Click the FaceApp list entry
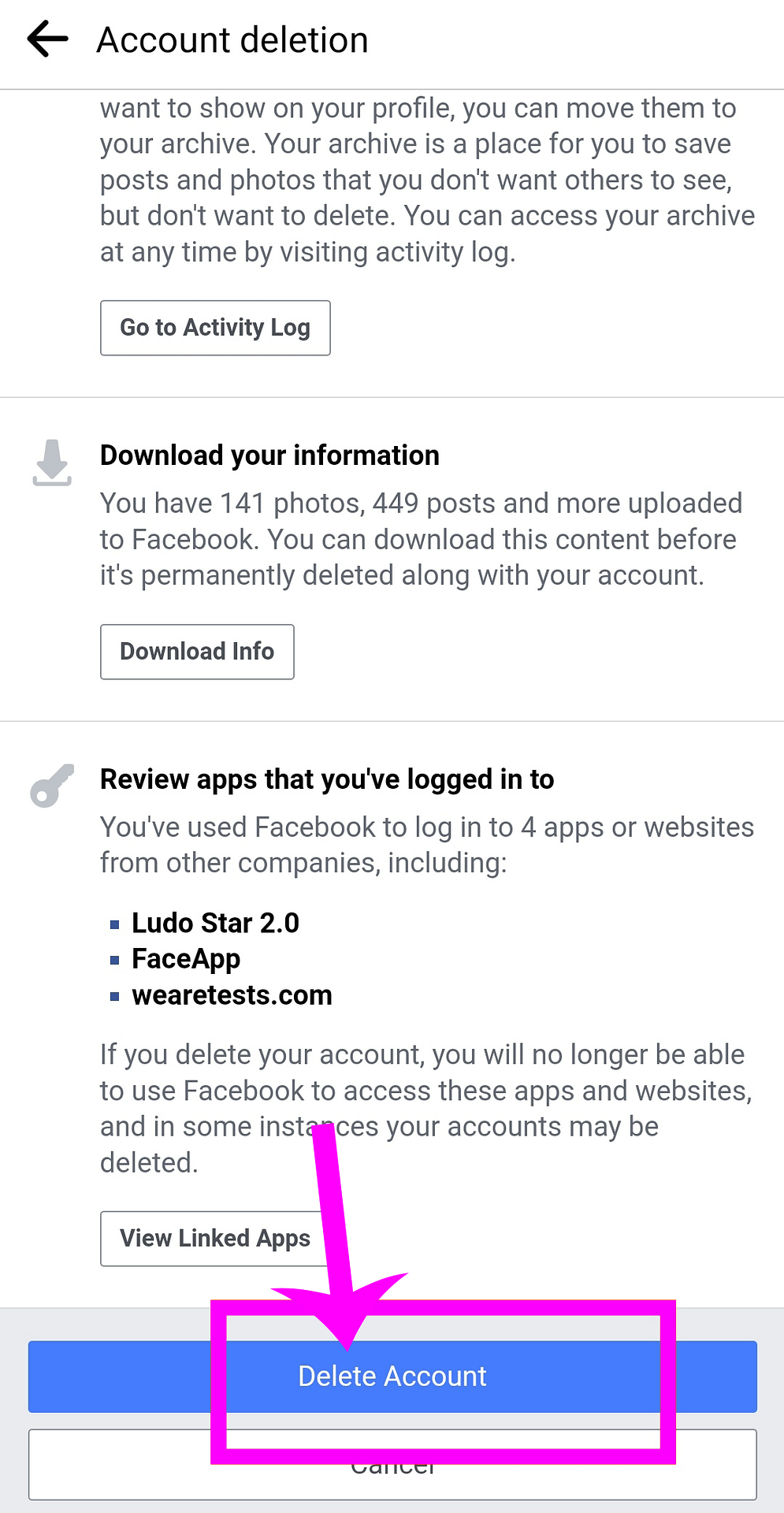Image resolution: width=784 pixels, height=1513 pixels. tap(186, 959)
